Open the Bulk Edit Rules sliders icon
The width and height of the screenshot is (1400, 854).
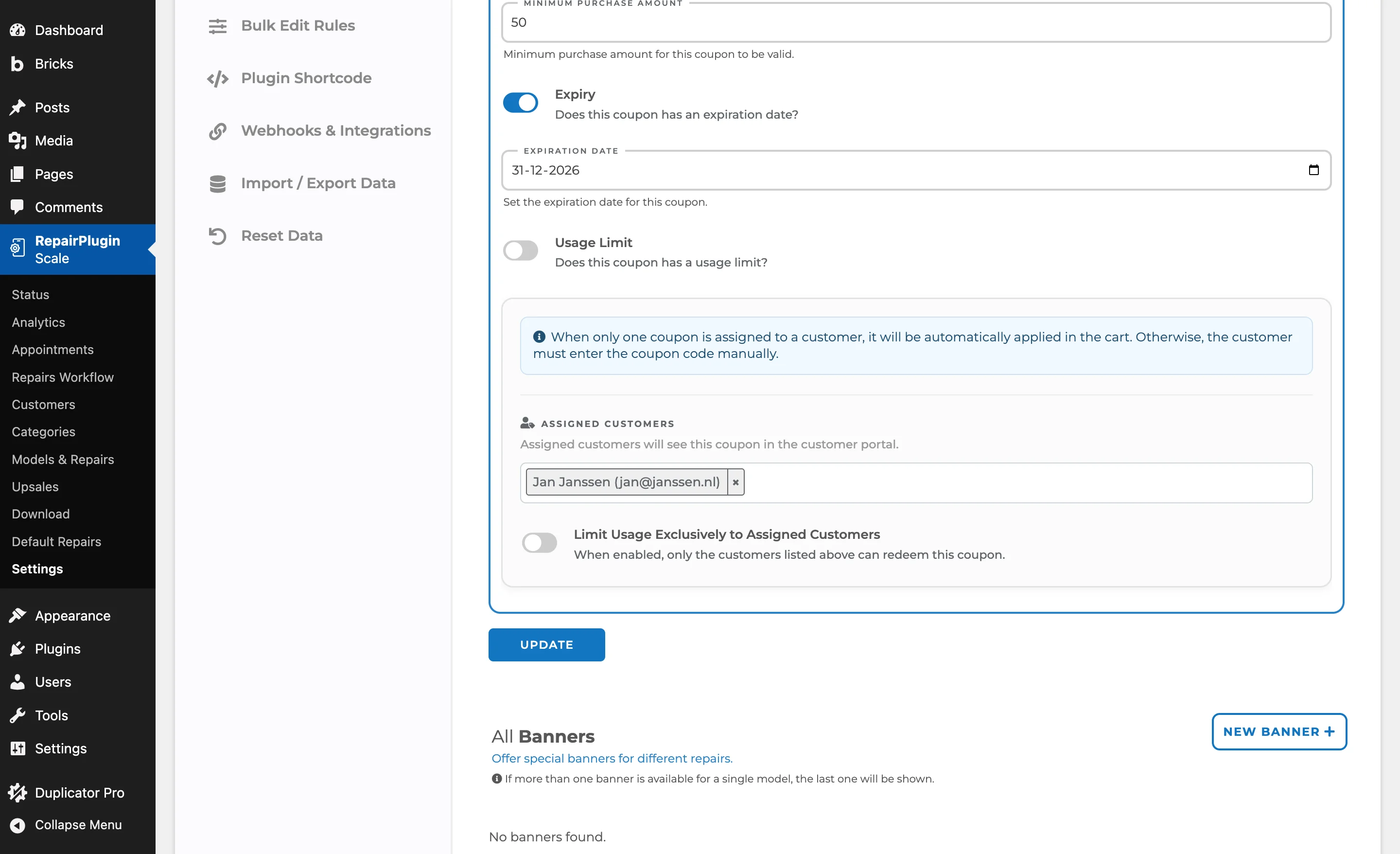(x=218, y=26)
